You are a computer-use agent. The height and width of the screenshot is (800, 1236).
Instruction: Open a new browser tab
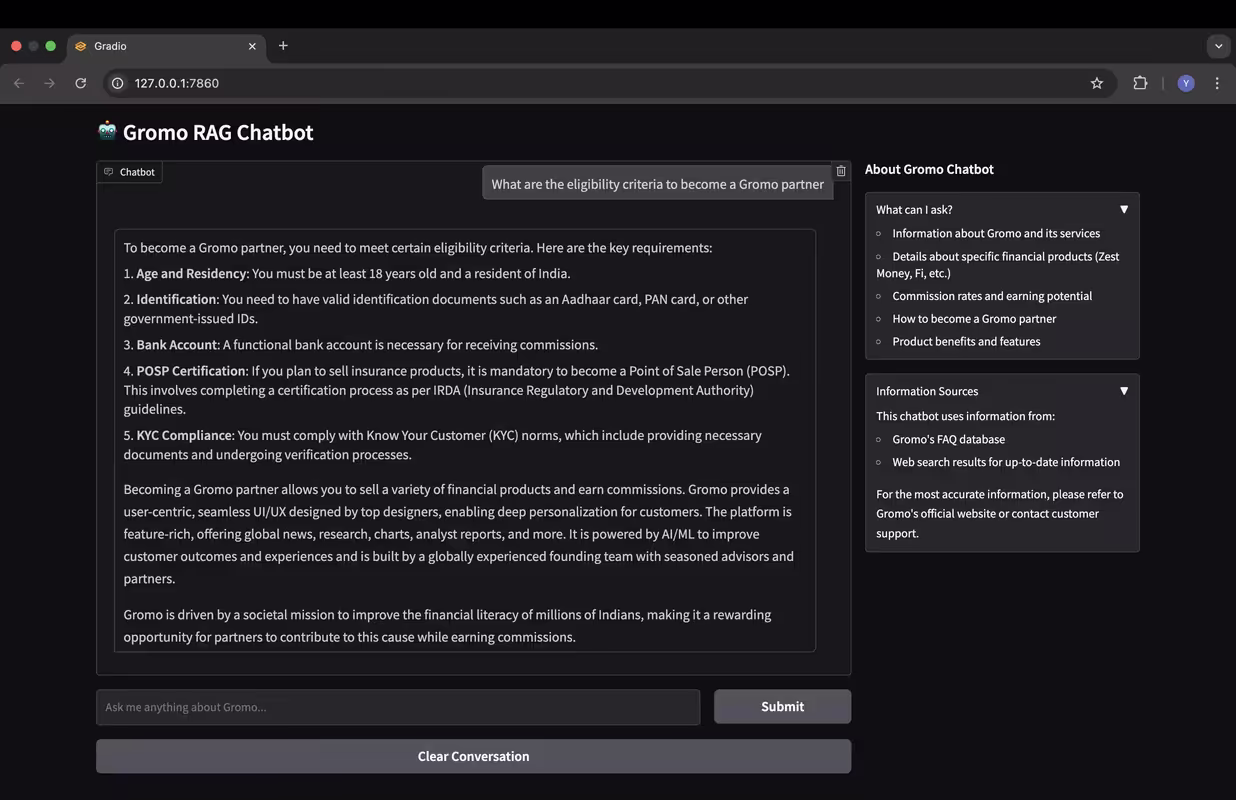tap(283, 46)
